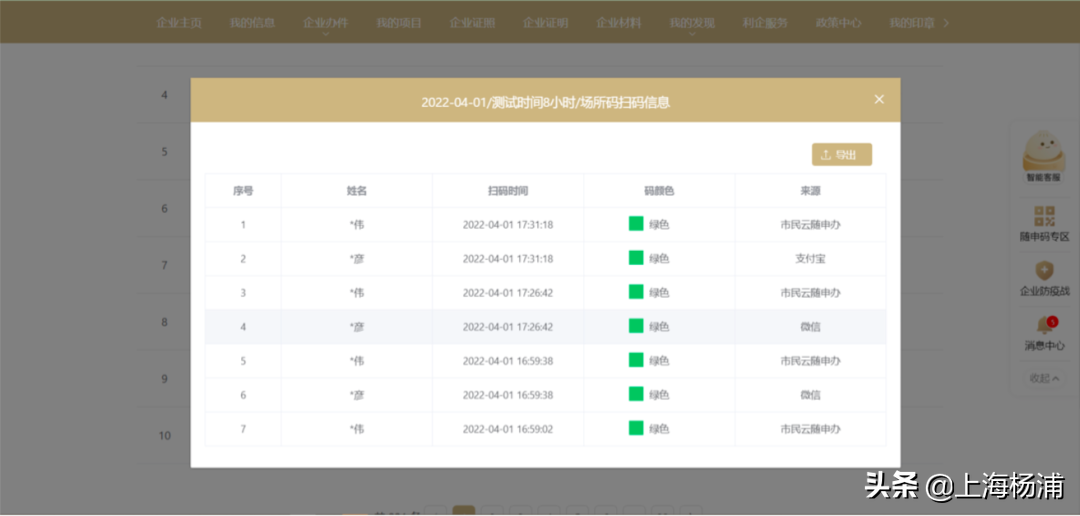This screenshot has width=1080, height=516.
Task: Click time 2022-04-01 16:59:02 in row 7
Action: [508, 429]
